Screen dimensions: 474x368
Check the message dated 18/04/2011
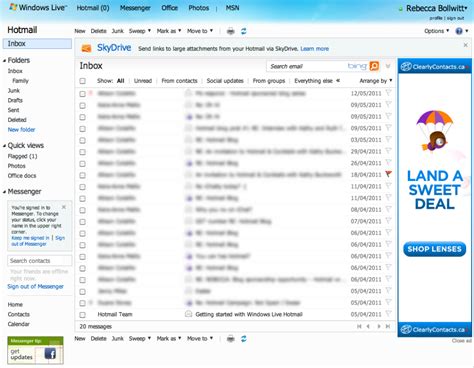(83, 175)
